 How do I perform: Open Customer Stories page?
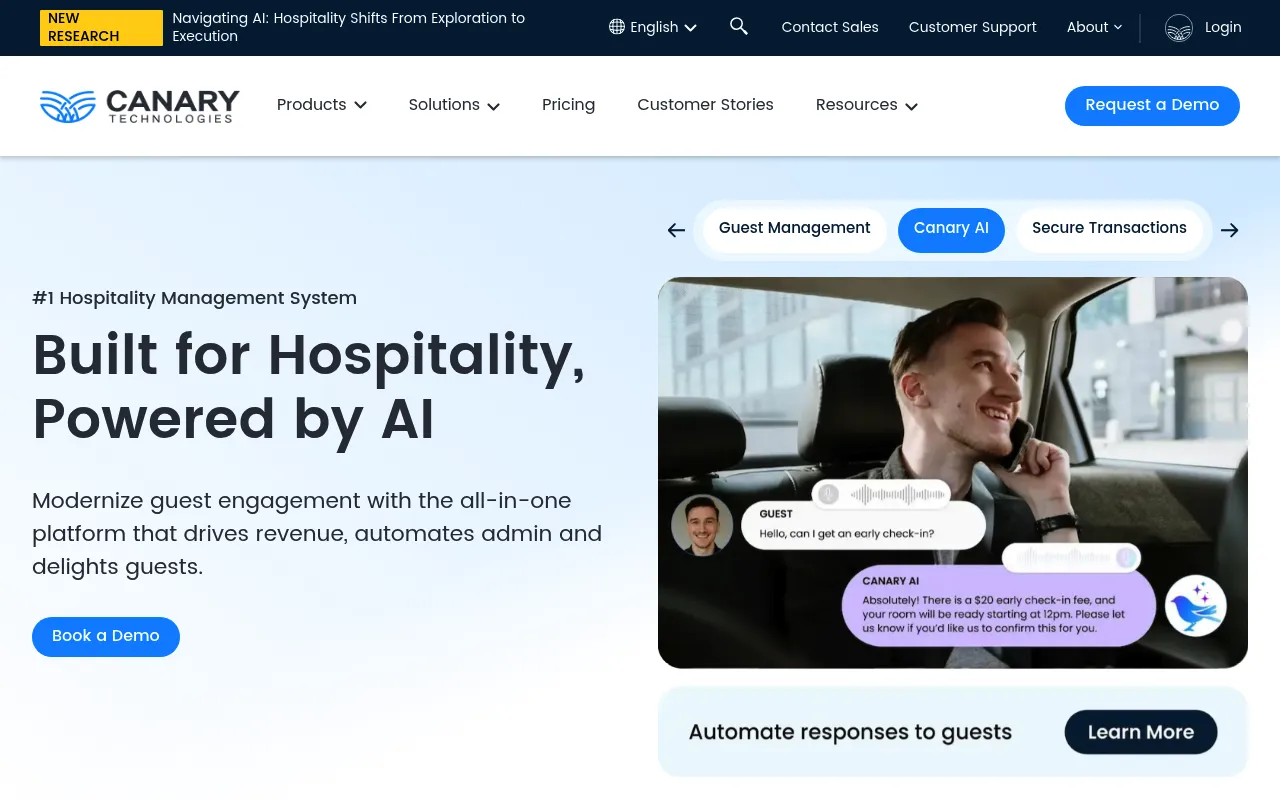tap(705, 105)
